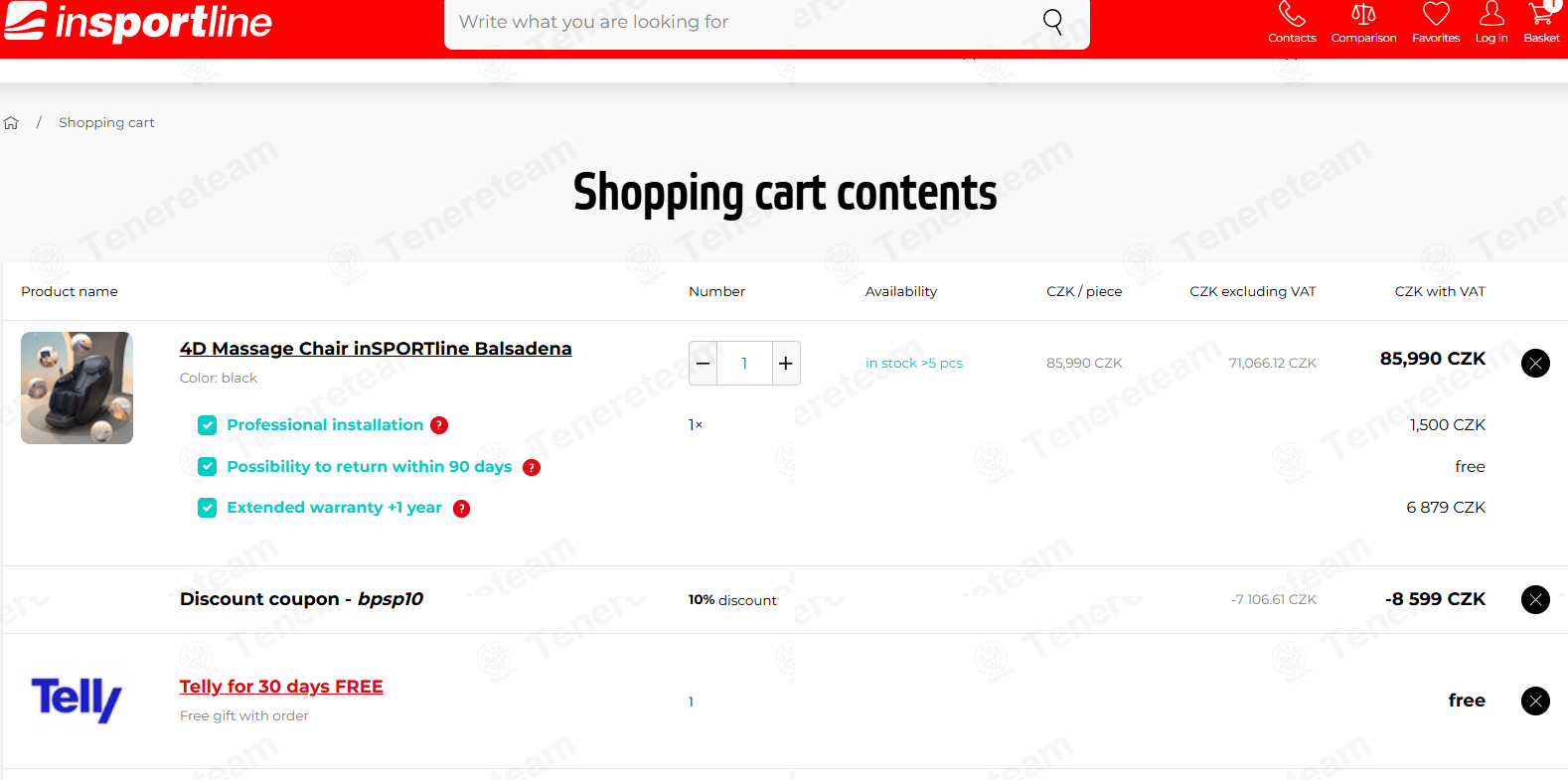
Task: Go to home via breadcrumb house icon
Action: (x=11, y=123)
